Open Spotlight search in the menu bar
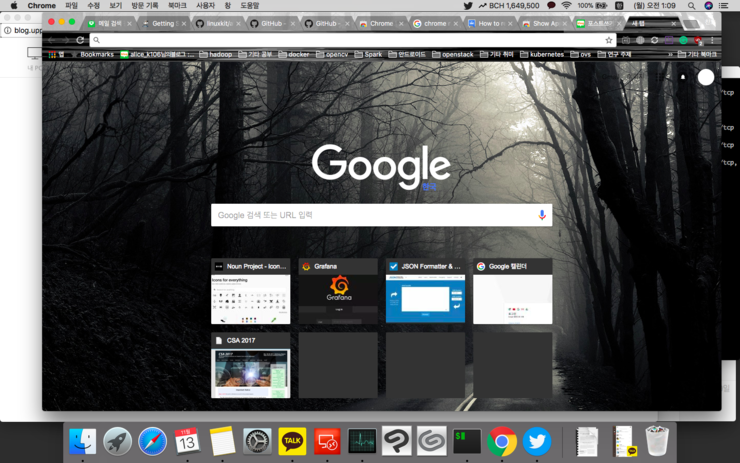Screen dimensions: 740x463 pos(691,6)
